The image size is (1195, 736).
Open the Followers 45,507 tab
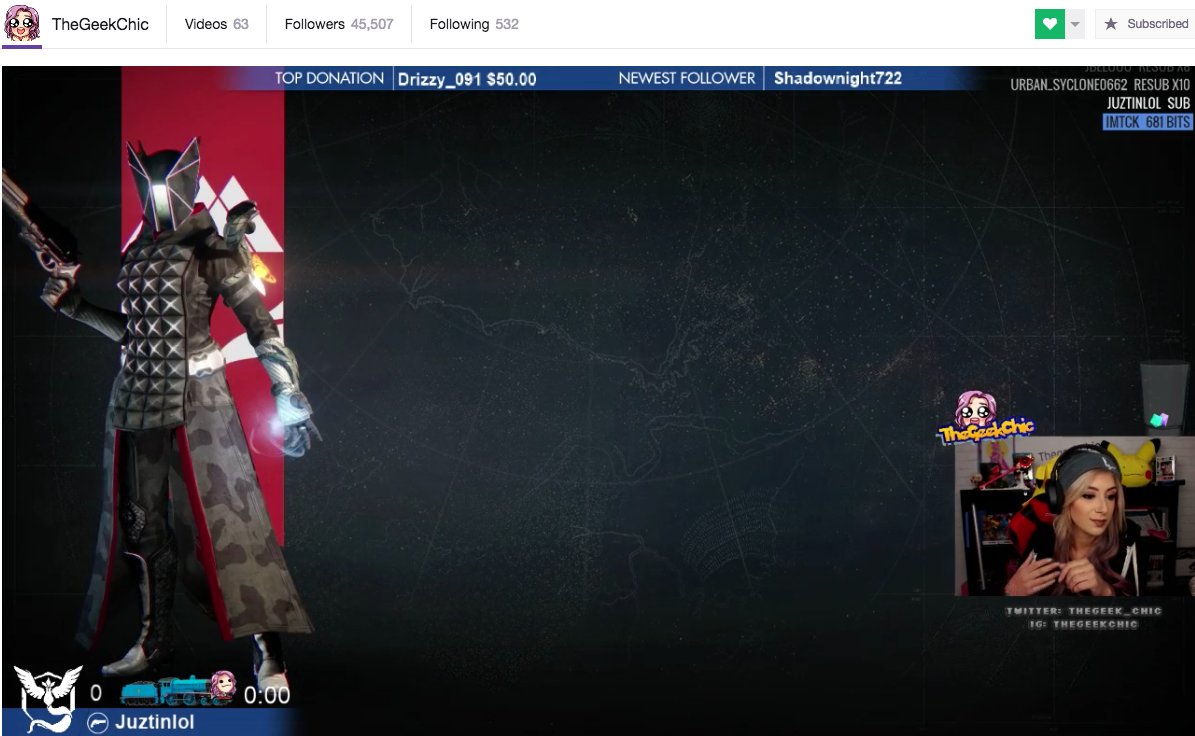[x=338, y=24]
